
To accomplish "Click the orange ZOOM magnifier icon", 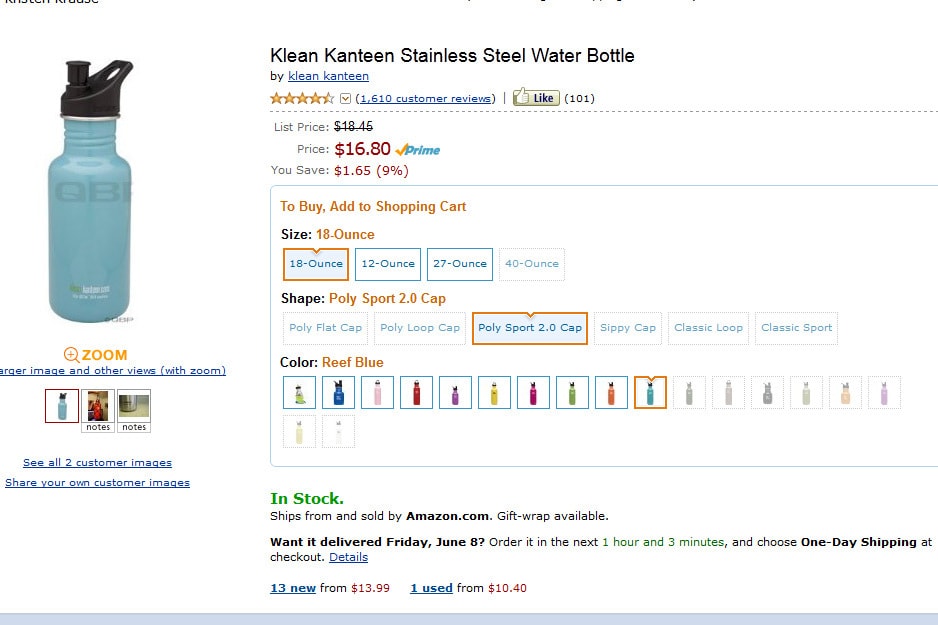I will pos(72,354).
